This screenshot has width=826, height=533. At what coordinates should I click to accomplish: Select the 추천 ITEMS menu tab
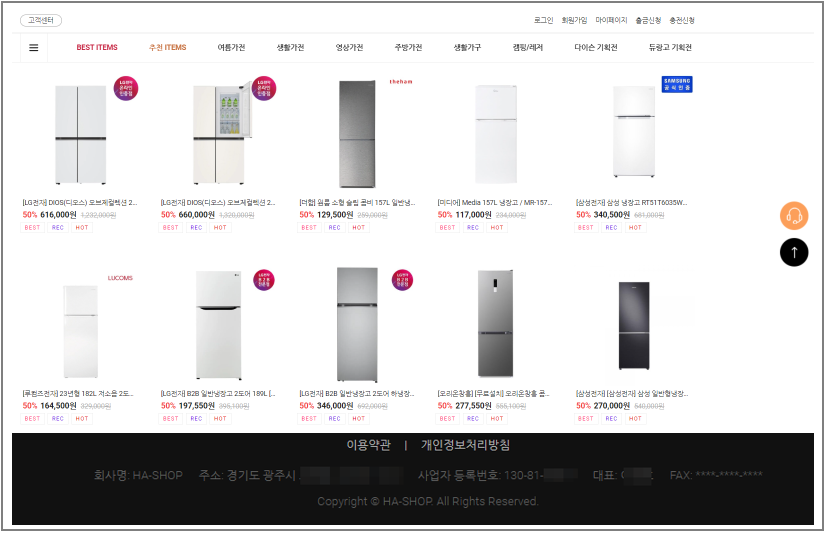point(168,47)
